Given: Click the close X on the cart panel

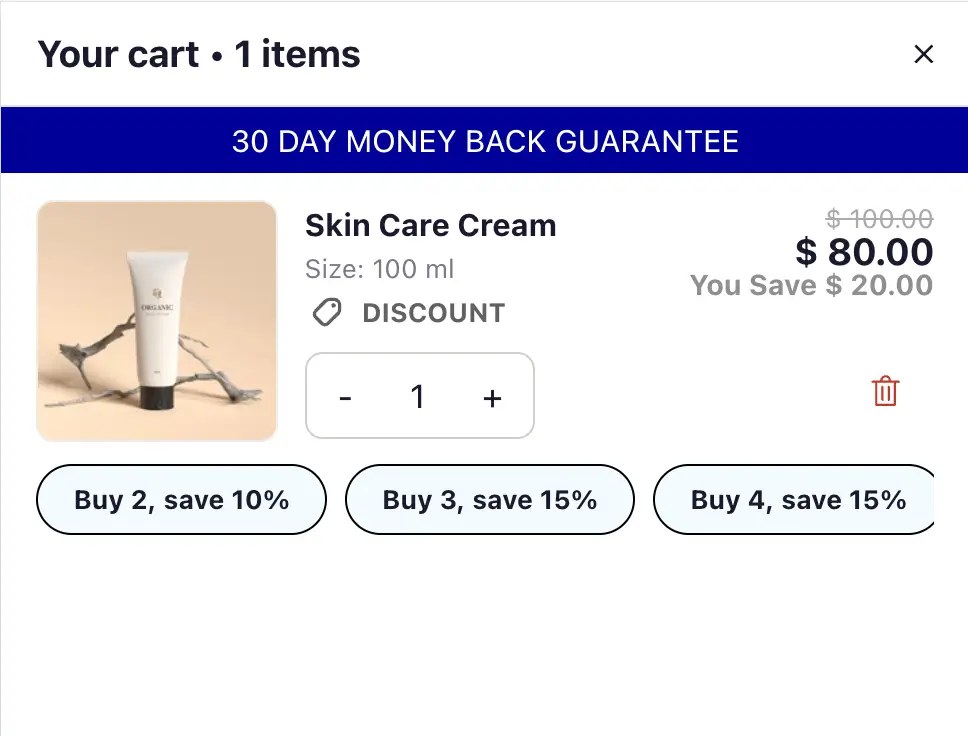Looking at the screenshot, I should [923, 54].
